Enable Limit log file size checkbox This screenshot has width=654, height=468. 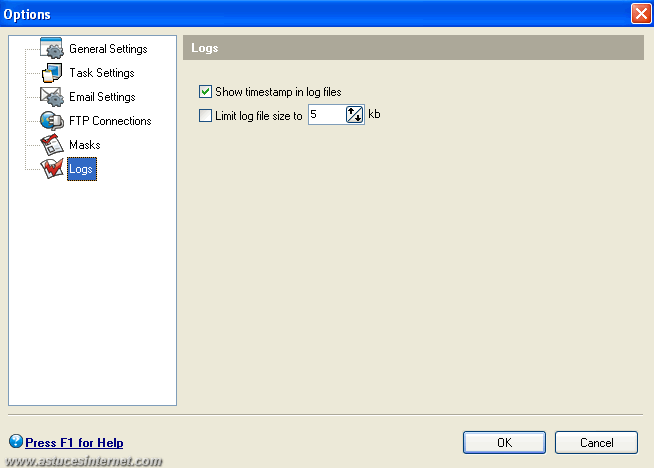205,115
